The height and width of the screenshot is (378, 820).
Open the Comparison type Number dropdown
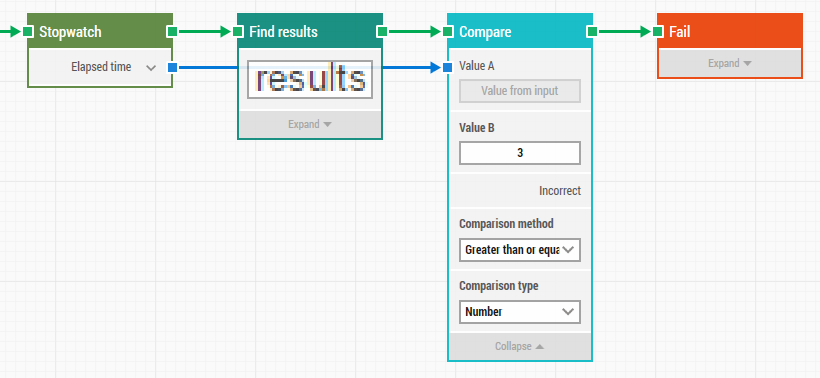tap(520, 312)
